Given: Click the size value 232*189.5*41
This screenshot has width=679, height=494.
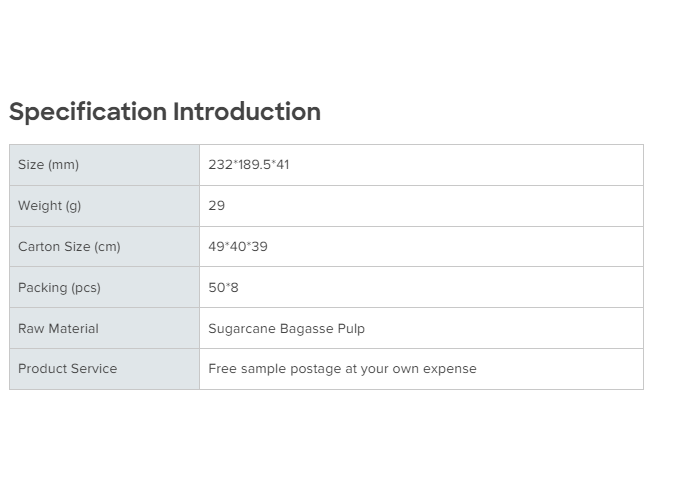Looking at the screenshot, I should click(x=248, y=165).
